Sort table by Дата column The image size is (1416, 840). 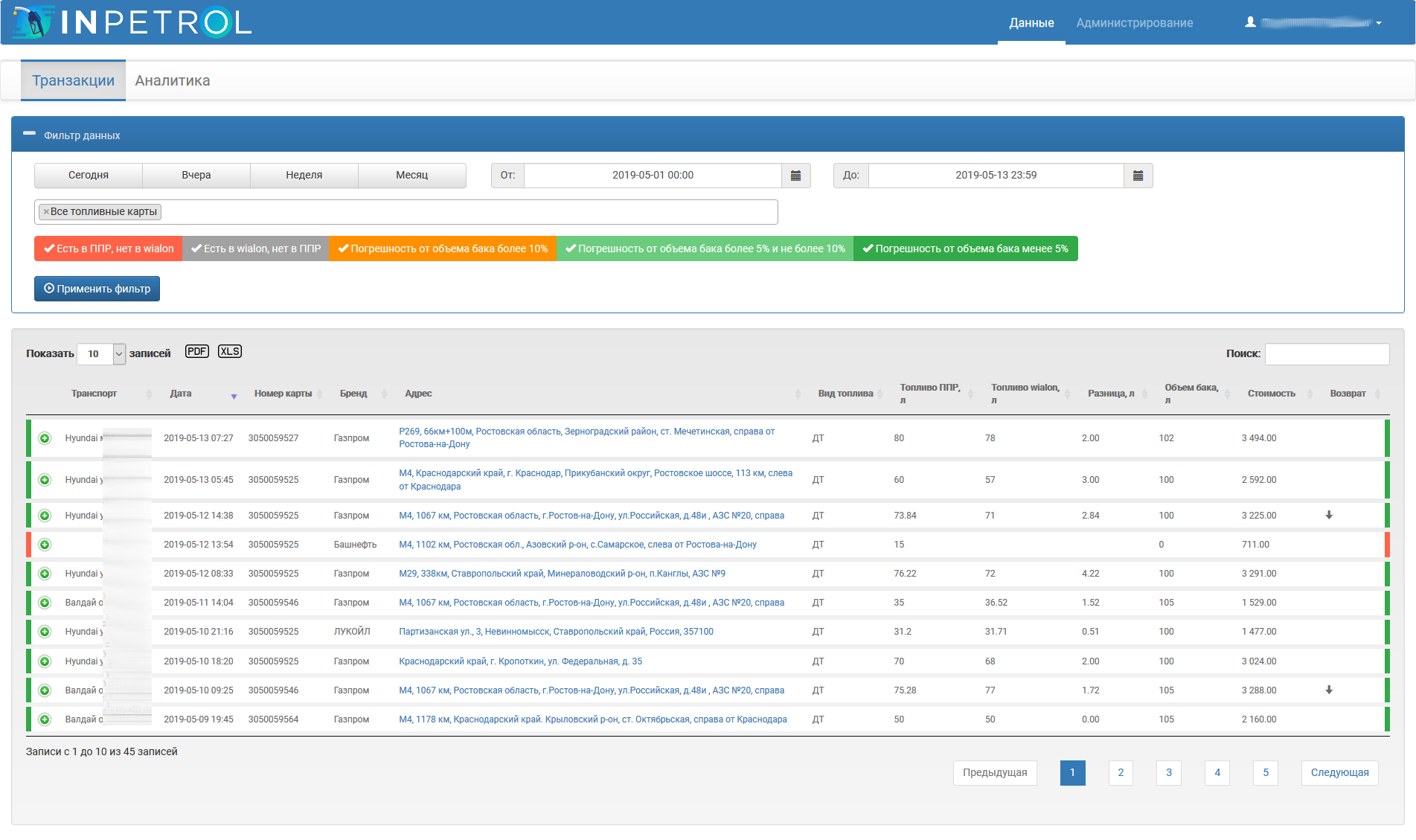[199, 394]
